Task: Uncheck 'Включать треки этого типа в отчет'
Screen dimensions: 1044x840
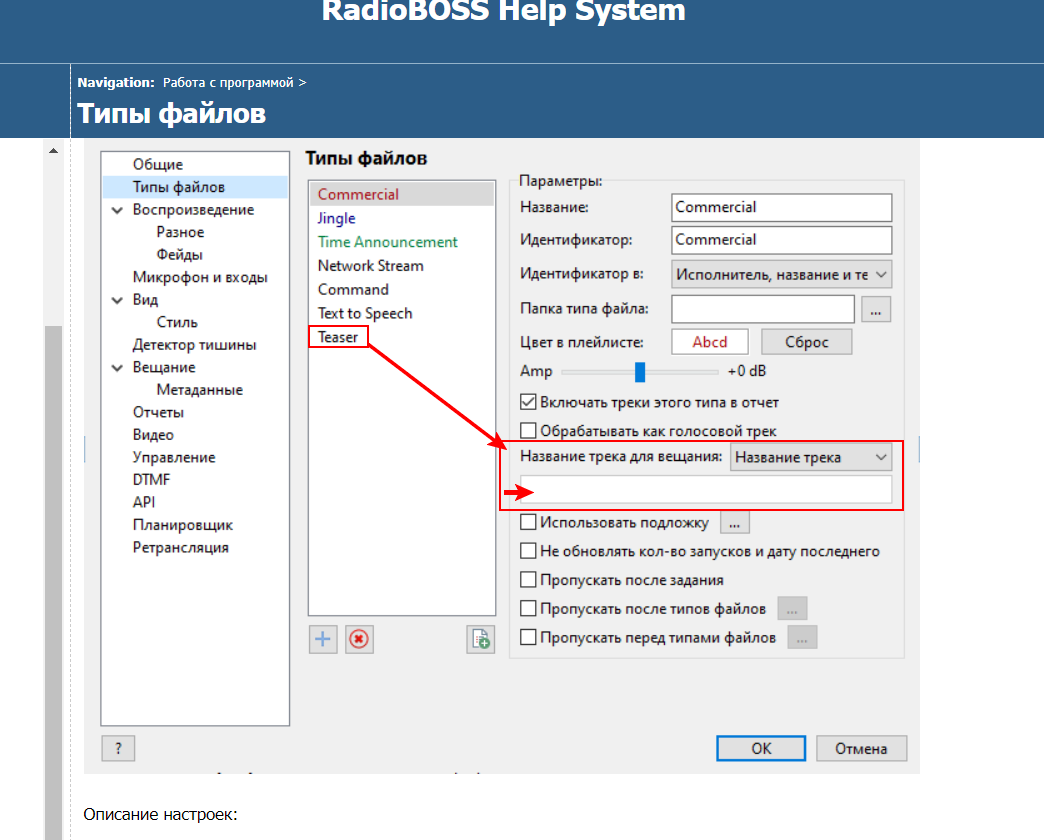Action: pyautogui.click(x=529, y=403)
